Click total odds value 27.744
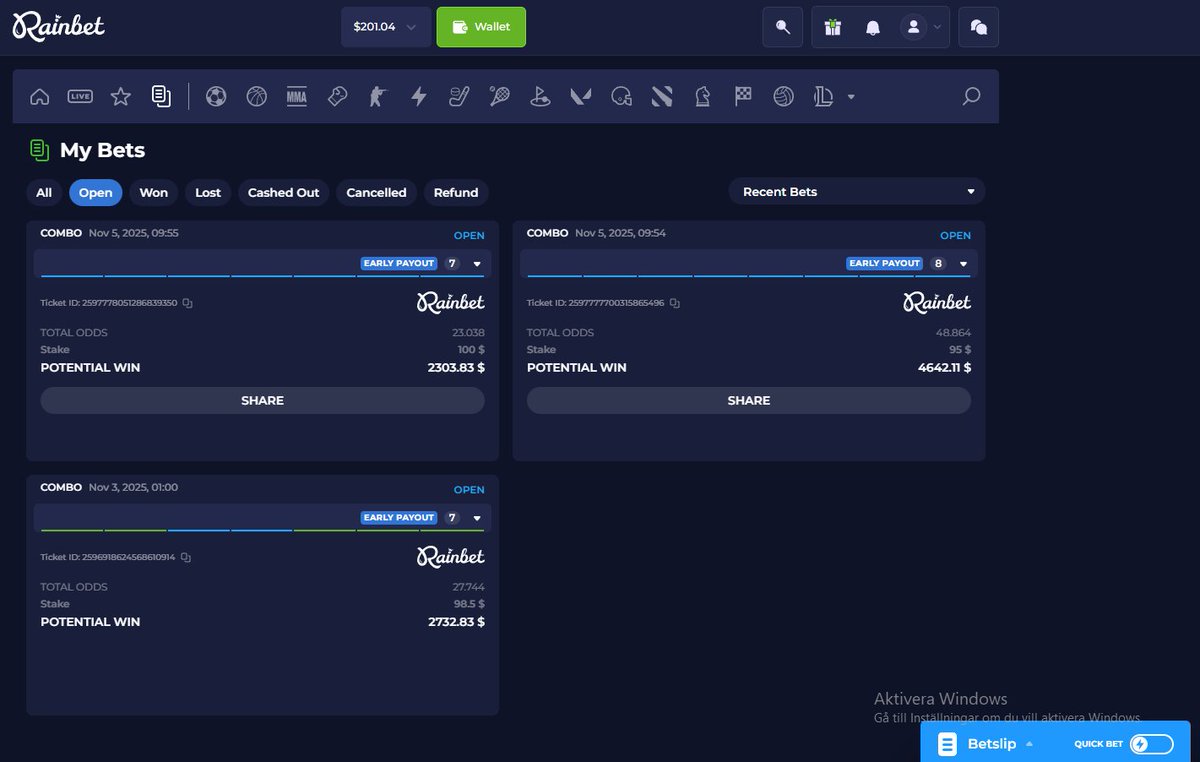 tap(468, 587)
